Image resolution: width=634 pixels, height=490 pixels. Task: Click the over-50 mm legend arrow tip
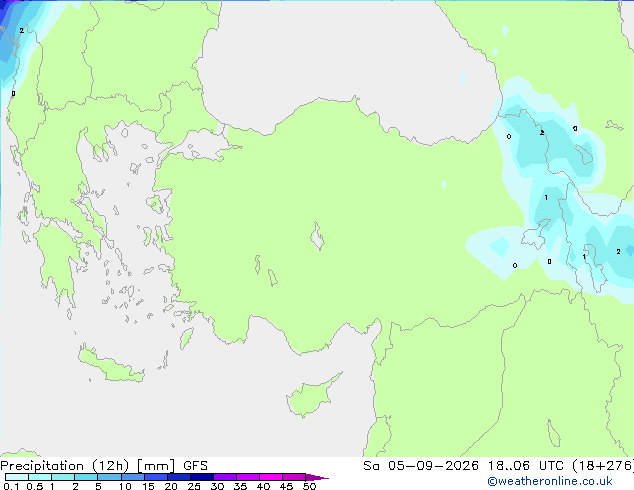tap(317, 477)
